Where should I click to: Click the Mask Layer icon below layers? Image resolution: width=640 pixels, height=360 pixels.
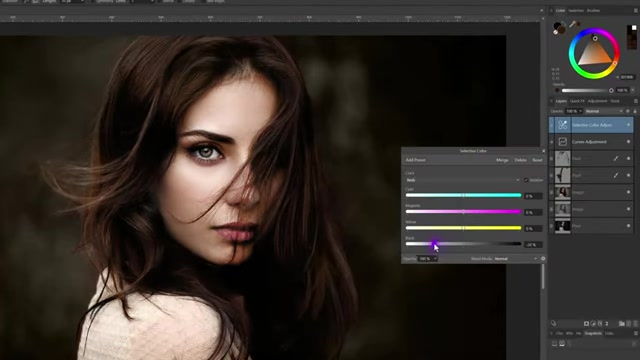[586, 323]
